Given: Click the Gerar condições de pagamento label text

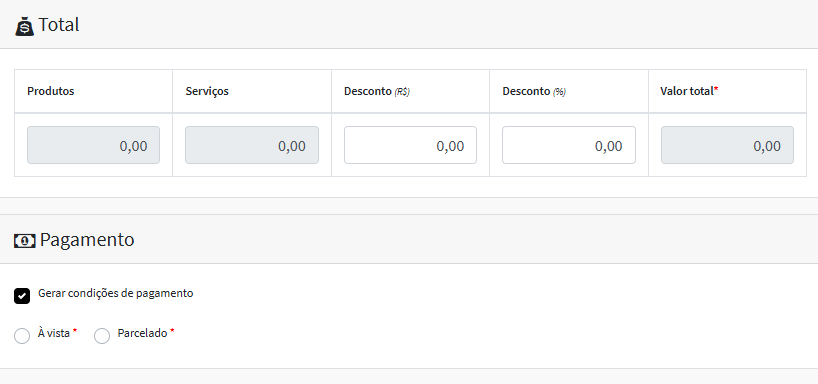Looking at the screenshot, I should [116, 293].
